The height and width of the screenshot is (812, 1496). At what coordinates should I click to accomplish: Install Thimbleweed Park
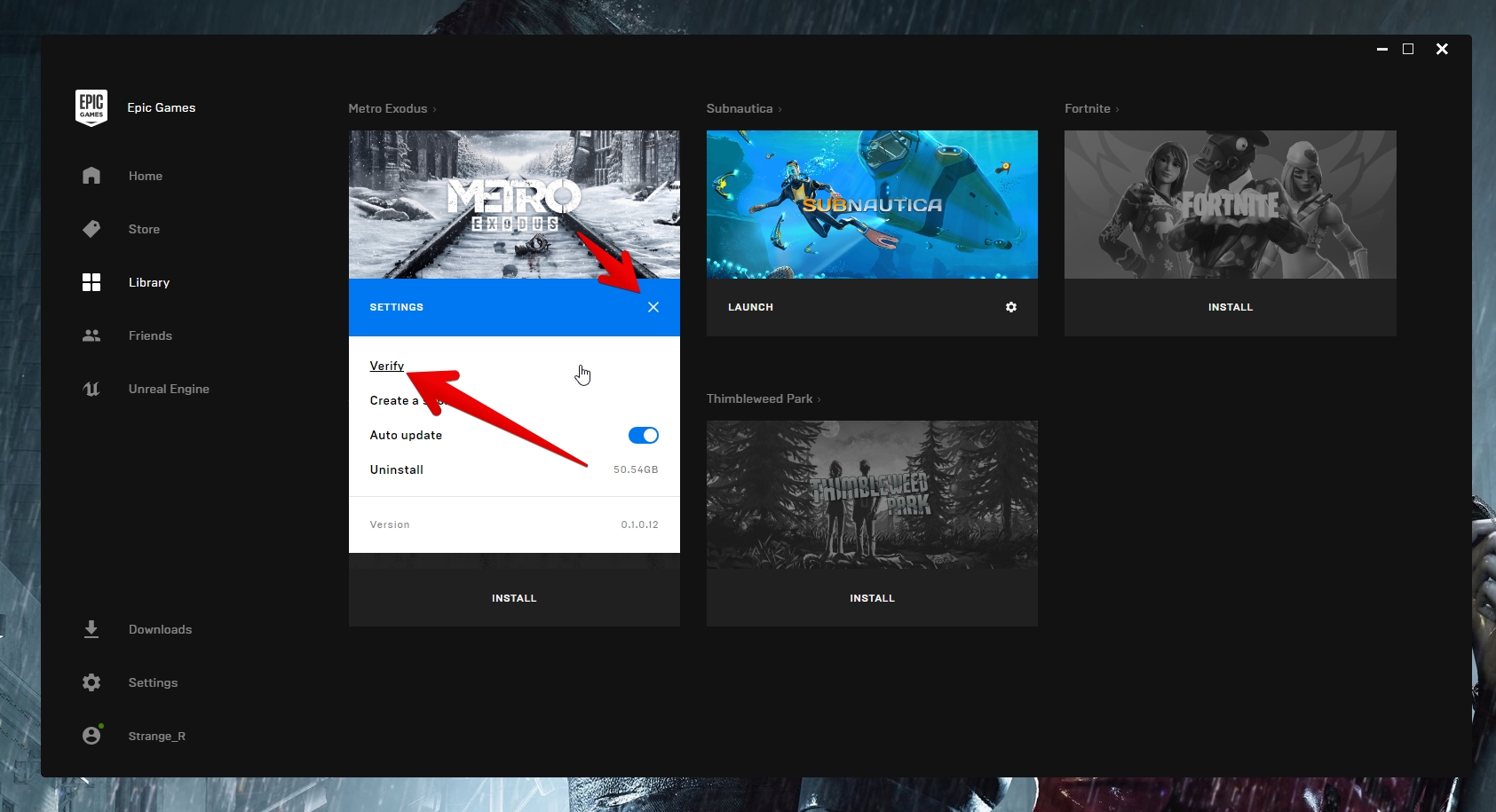click(x=872, y=598)
